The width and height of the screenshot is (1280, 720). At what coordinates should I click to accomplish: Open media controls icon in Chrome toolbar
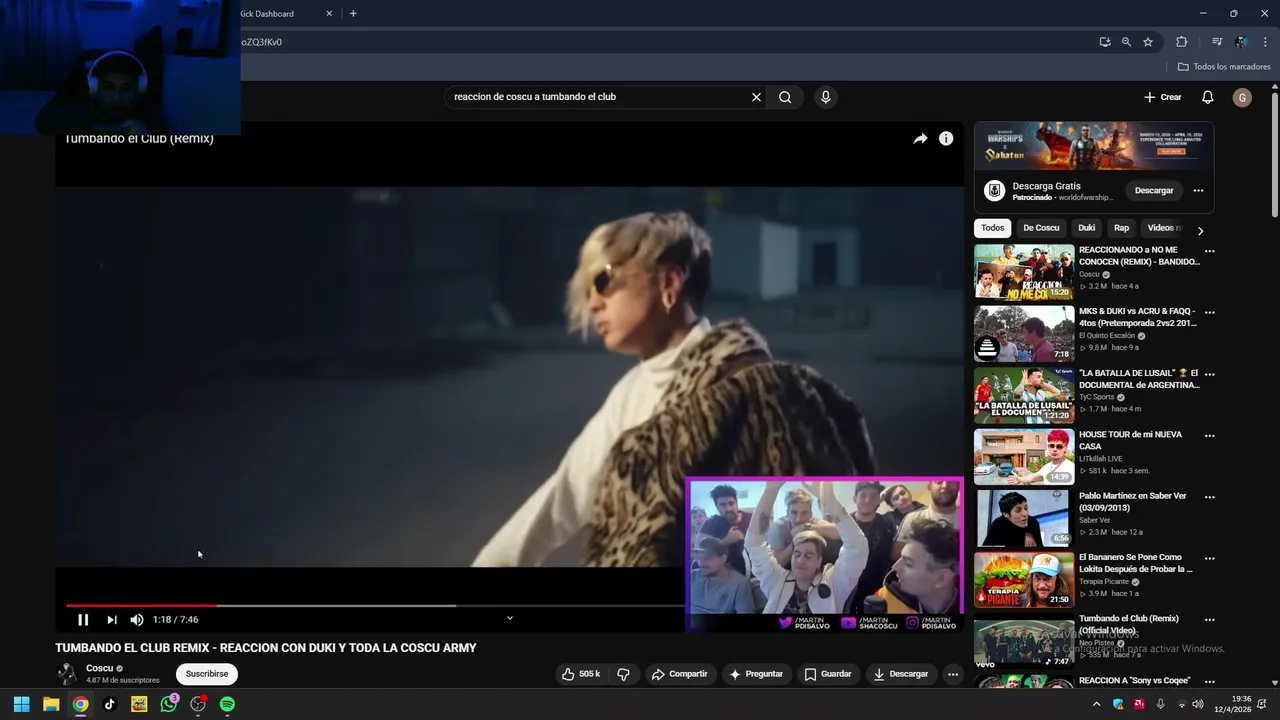pyautogui.click(x=1216, y=42)
